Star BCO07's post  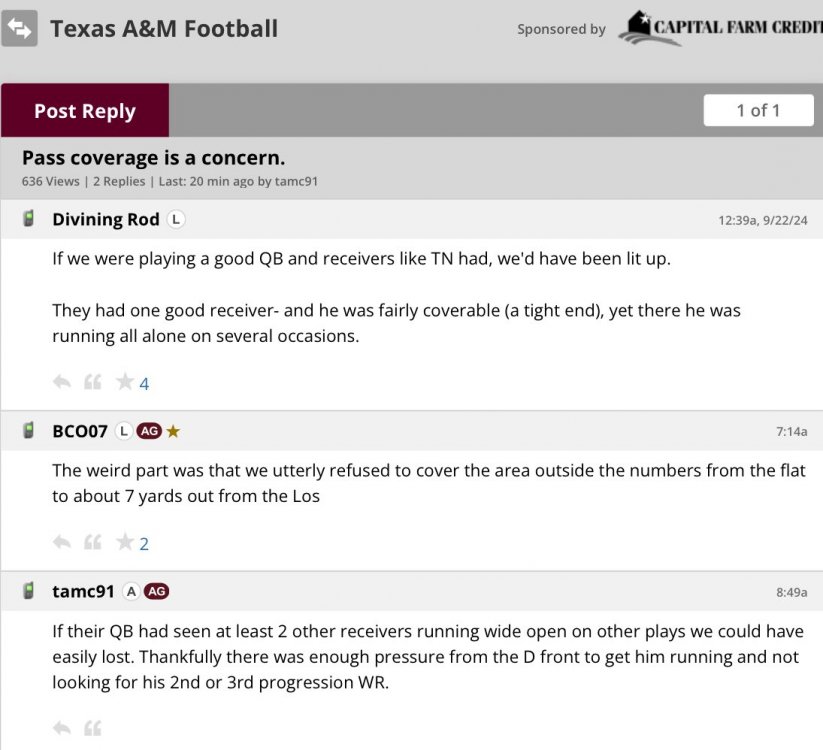(125, 543)
